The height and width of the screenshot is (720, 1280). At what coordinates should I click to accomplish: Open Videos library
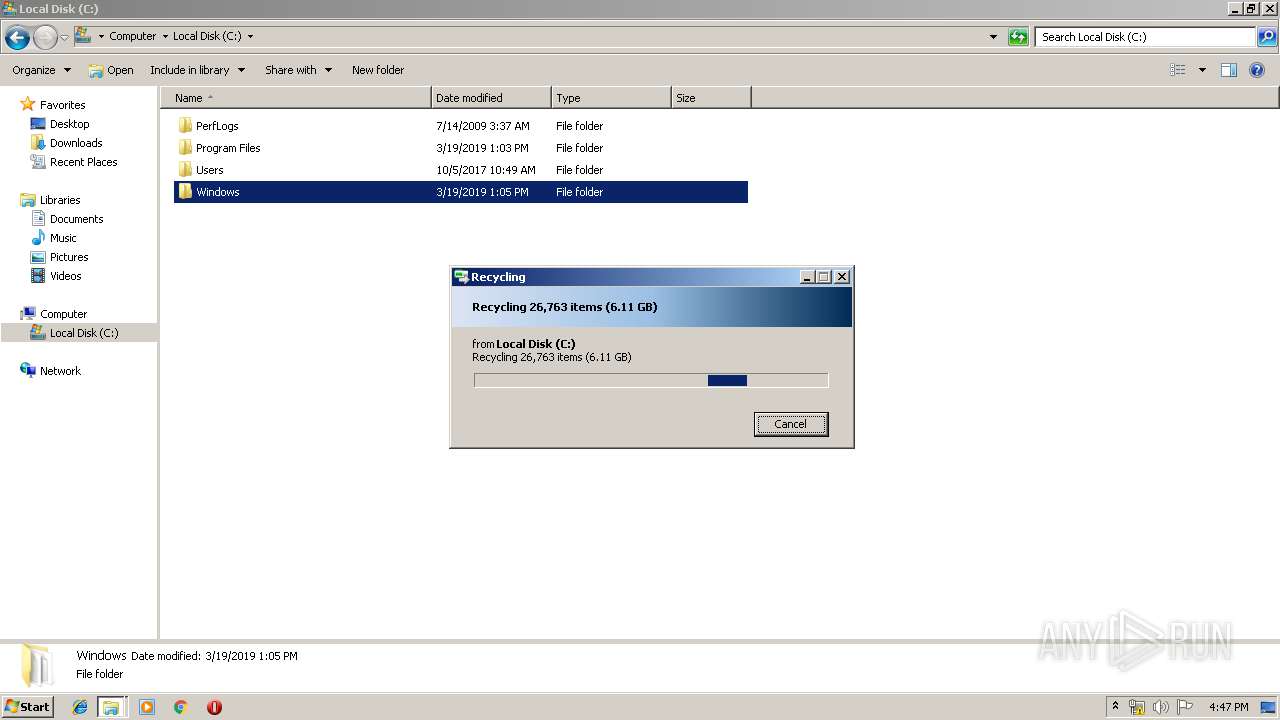pyautogui.click(x=65, y=276)
